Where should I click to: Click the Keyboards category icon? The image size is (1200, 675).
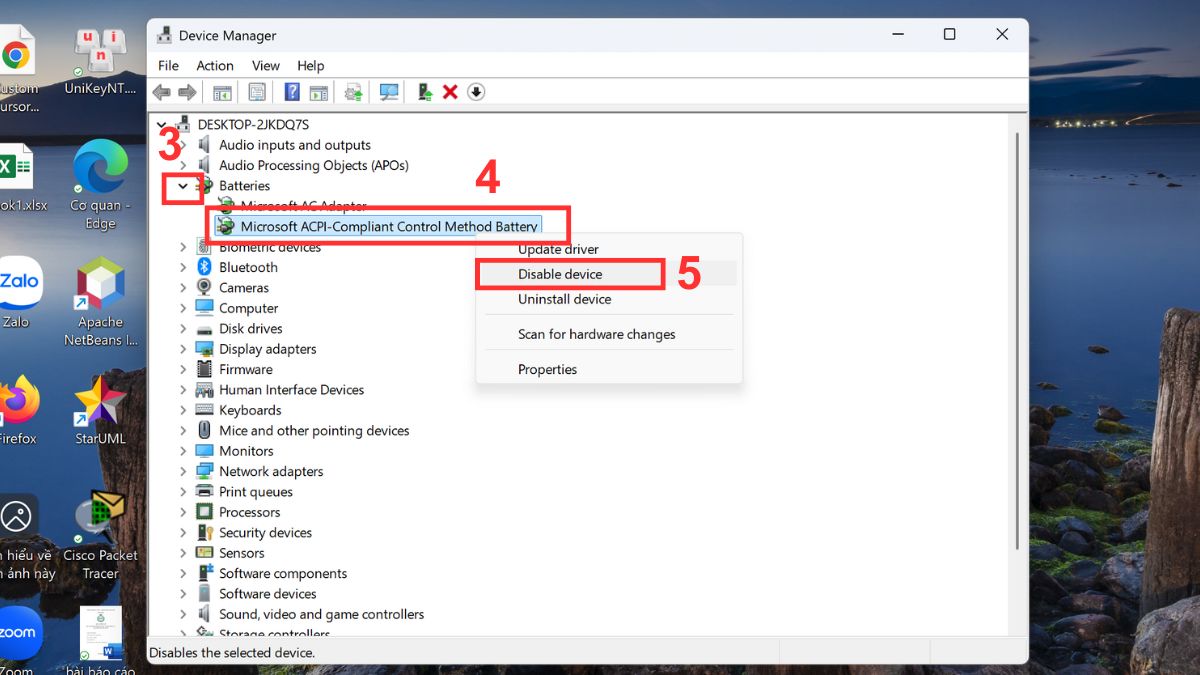(x=204, y=410)
